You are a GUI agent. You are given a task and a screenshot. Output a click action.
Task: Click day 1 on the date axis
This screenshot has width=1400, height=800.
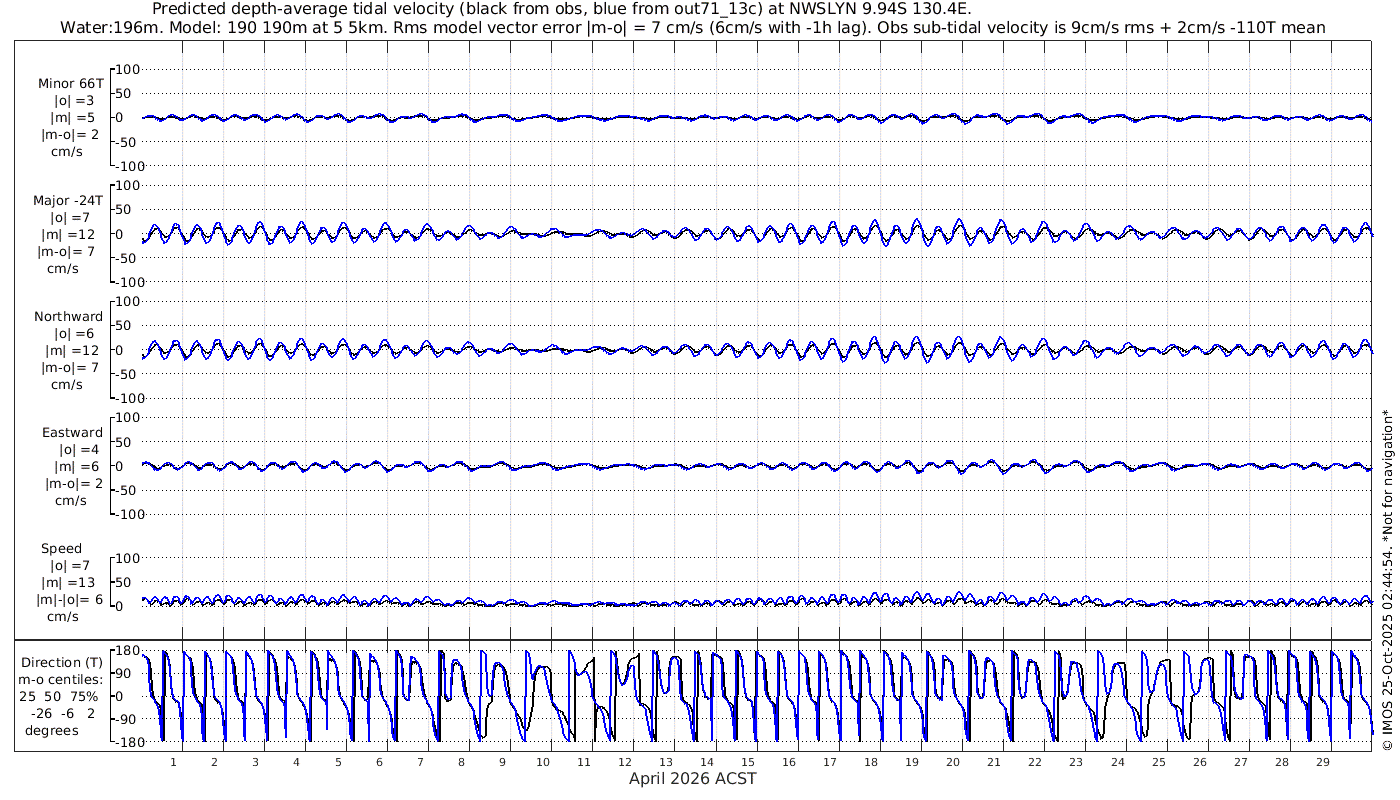(x=173, y=762)
